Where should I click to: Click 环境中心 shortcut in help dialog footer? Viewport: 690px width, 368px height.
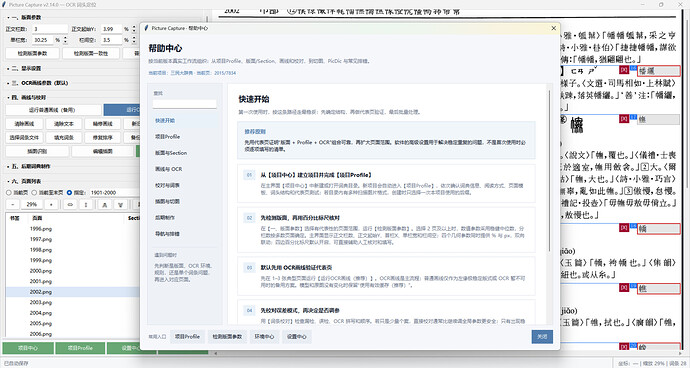coord(264,337)
